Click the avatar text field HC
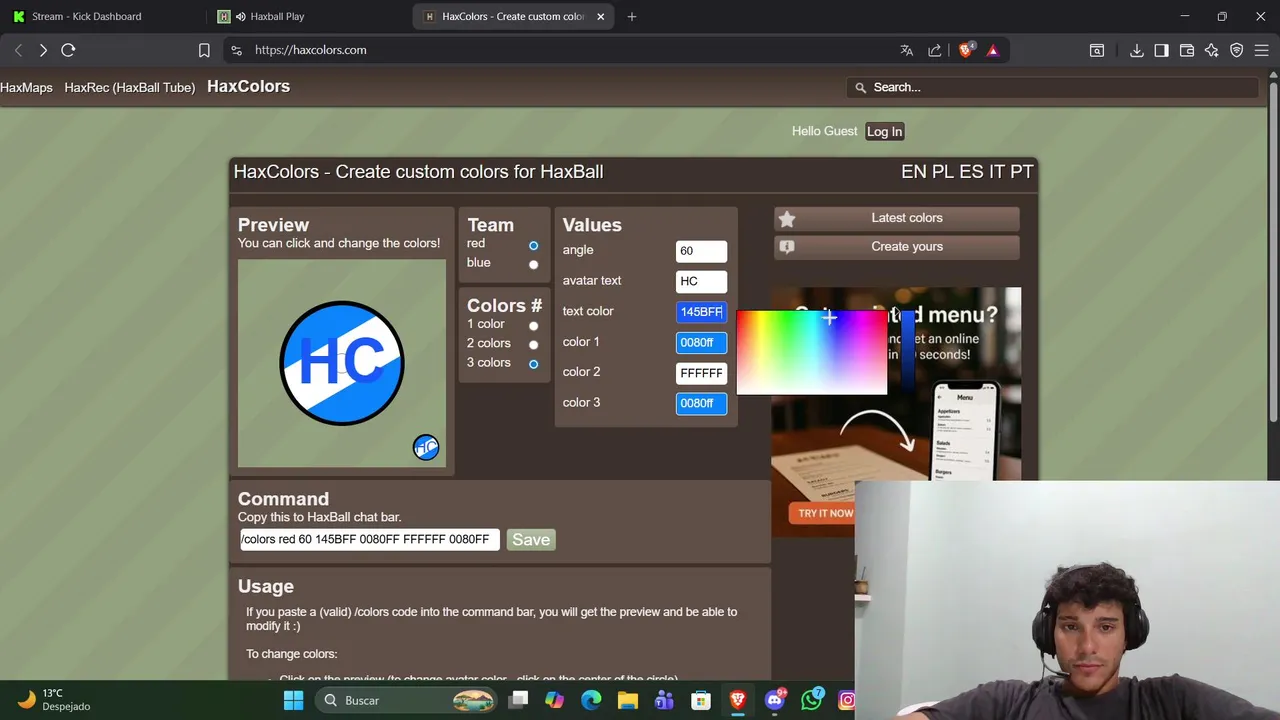The height and width of the screenshot is (720, 1280). [x=701, y=281]
